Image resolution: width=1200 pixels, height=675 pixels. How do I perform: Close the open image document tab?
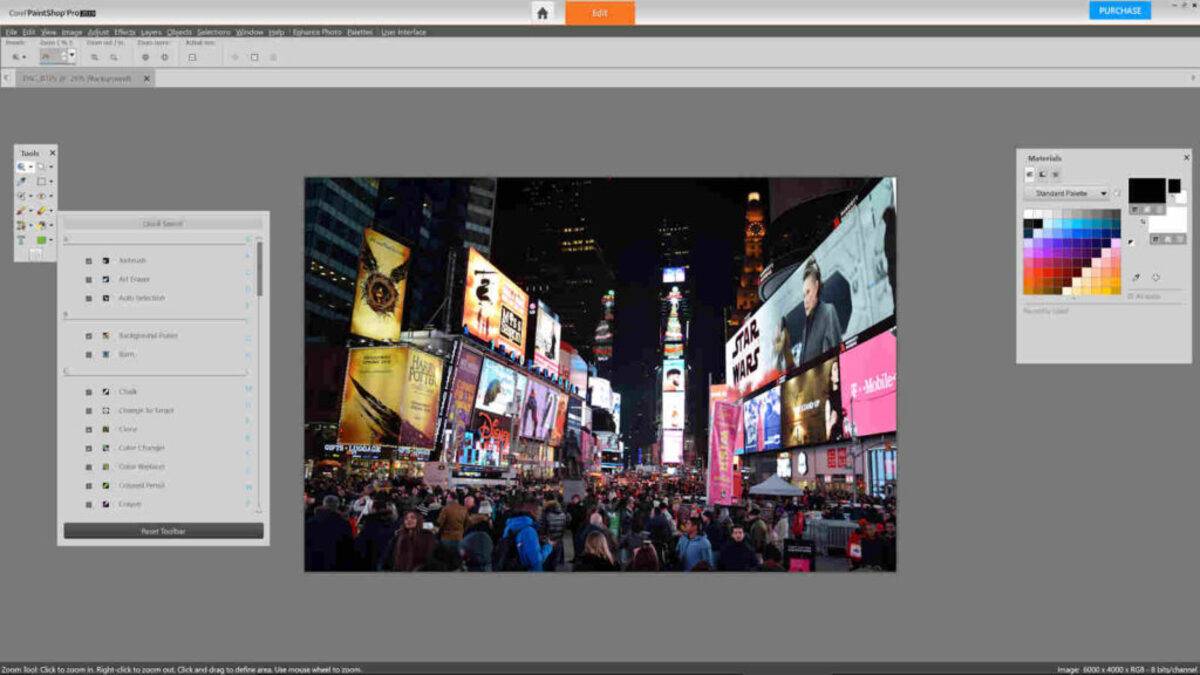pos(146,78)
